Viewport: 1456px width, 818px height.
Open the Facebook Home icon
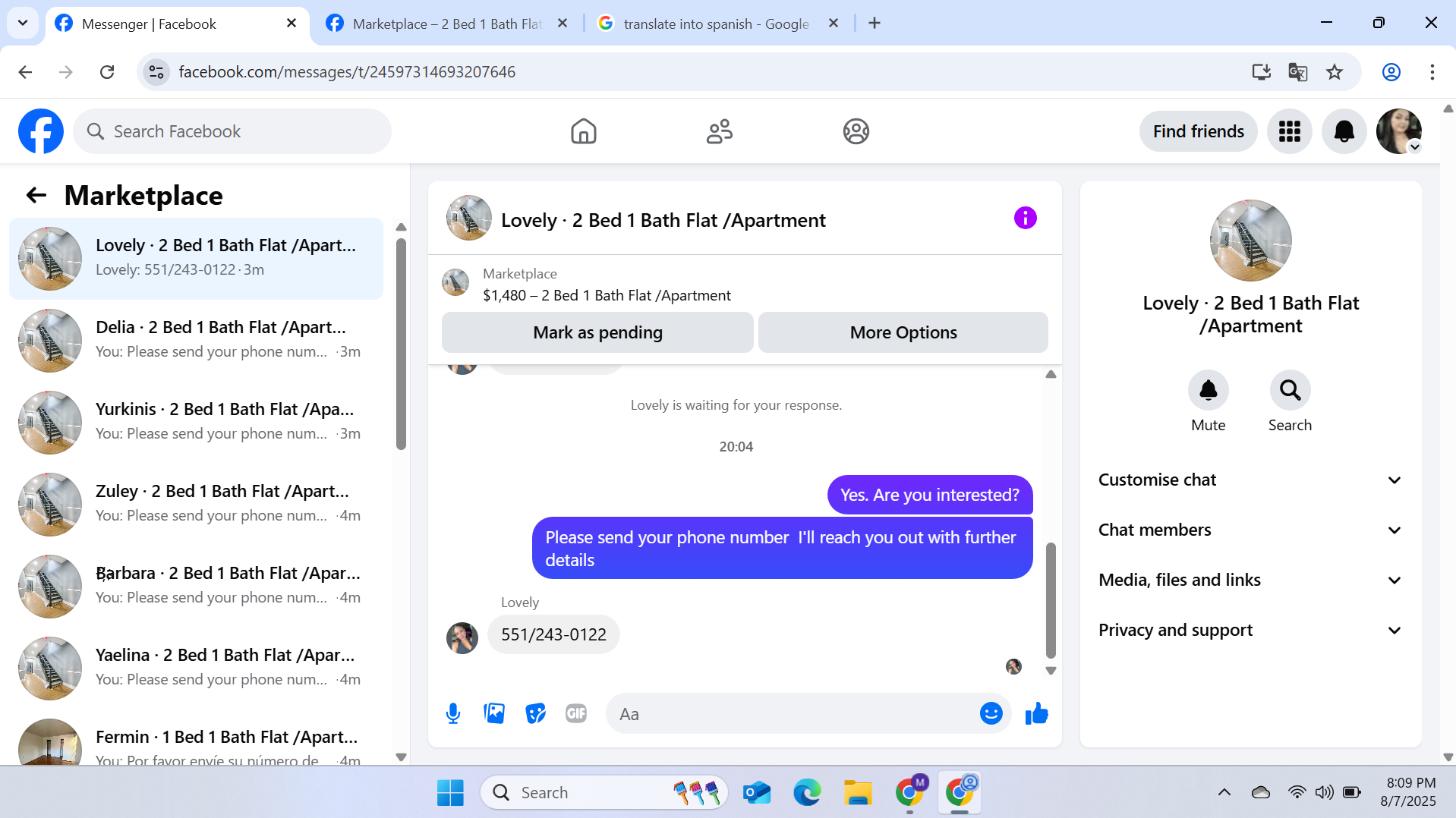(583, 131)
